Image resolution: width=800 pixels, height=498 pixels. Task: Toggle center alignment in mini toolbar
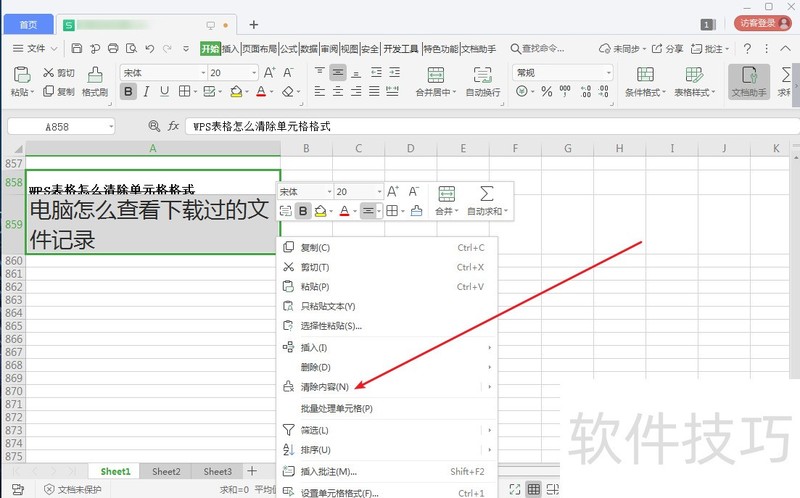tap(367, 211)
